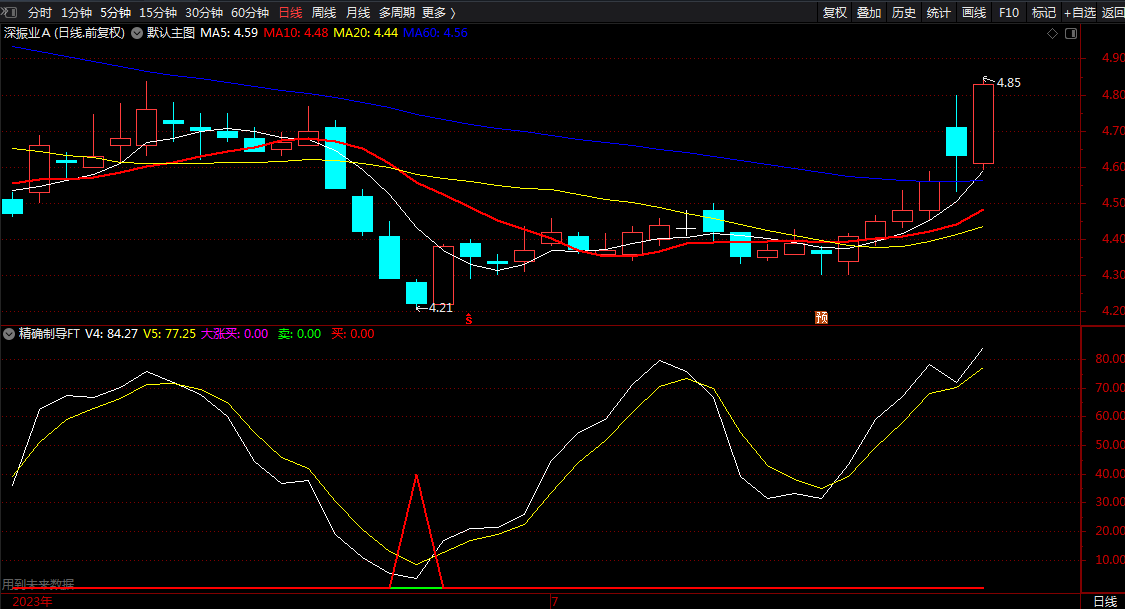
Task: Select the 60分钟 period
Action: click(250, 13)
